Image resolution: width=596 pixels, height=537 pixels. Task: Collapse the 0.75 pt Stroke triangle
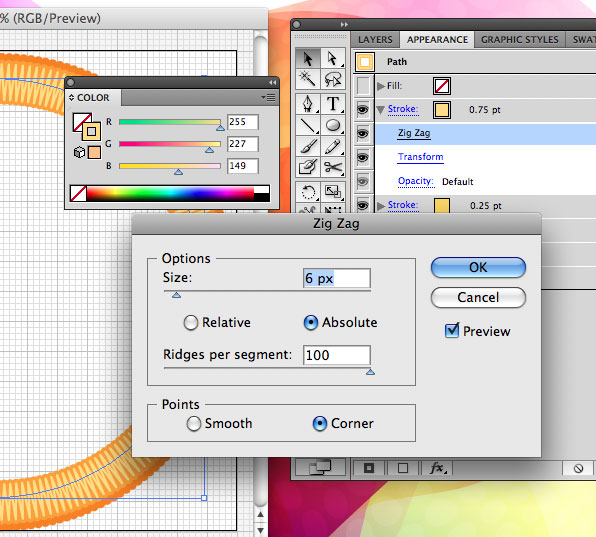(380, 110)
